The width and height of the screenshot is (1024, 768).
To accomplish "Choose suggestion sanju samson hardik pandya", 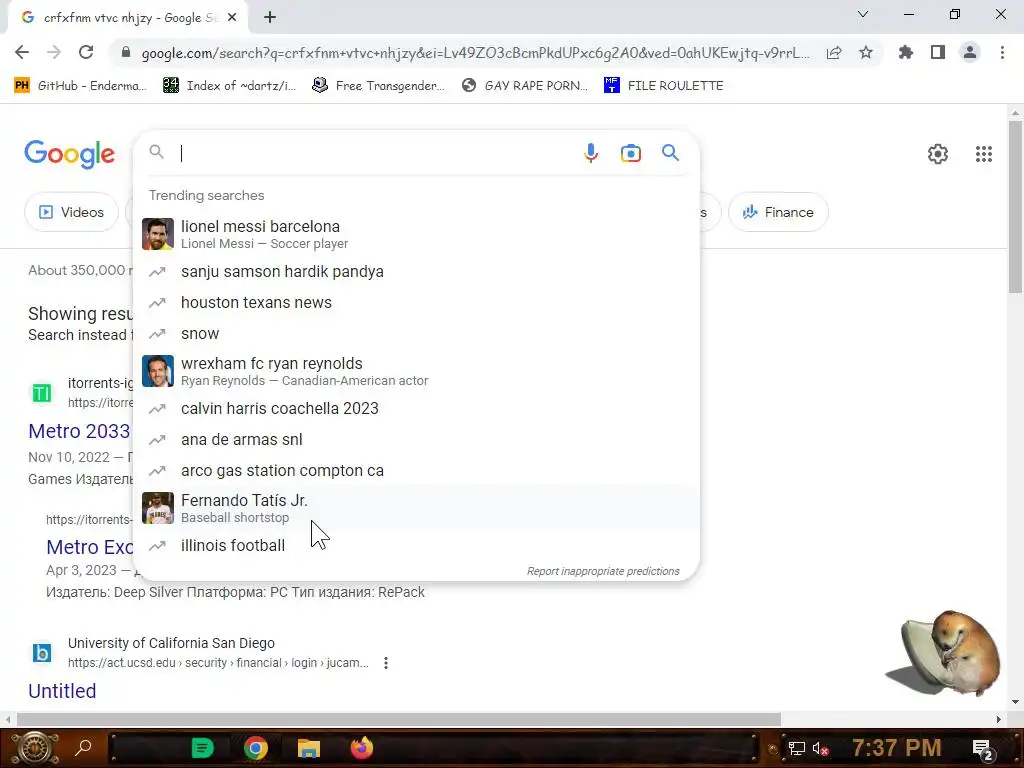I will click(x=416, y=272).
